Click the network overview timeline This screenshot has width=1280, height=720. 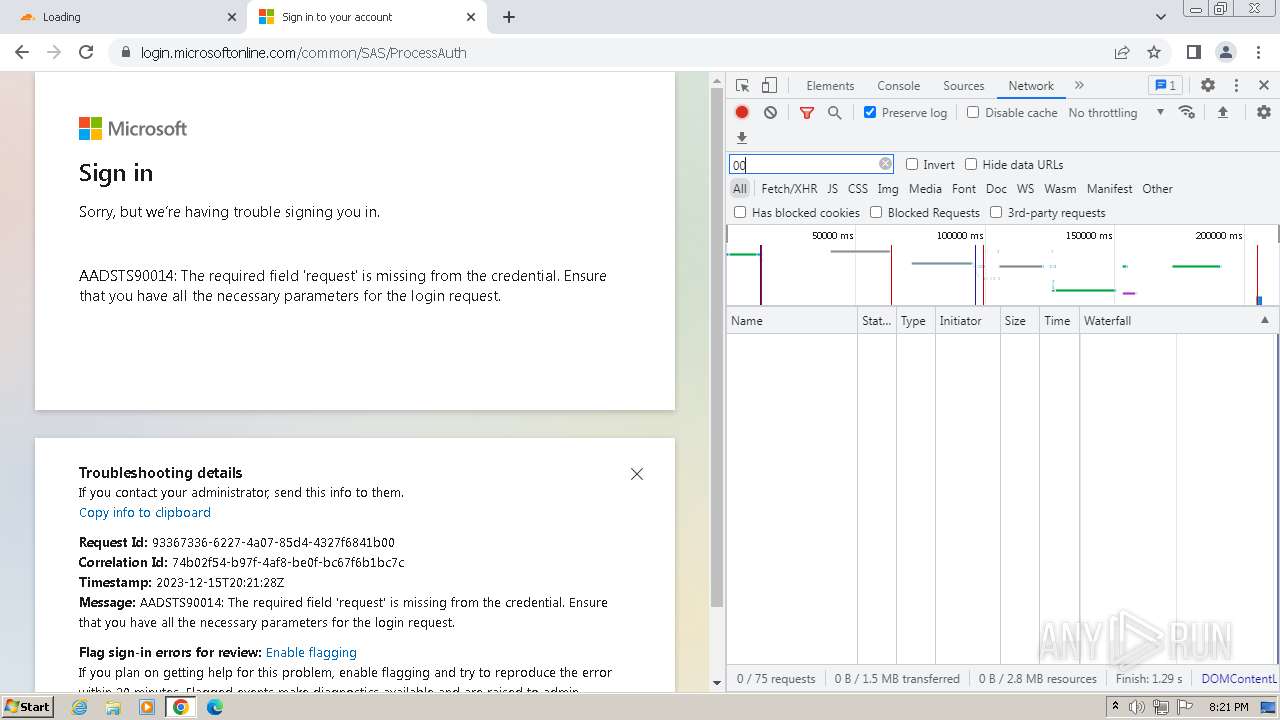1002,265
